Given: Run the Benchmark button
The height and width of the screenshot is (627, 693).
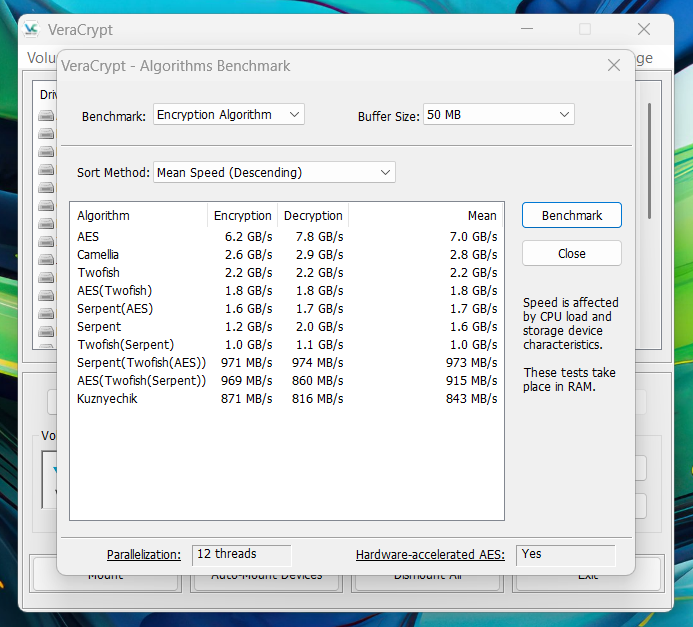Looking at the screenshot, I should 571,215.
